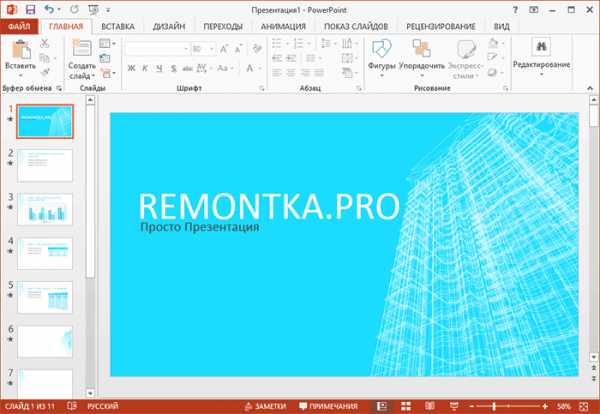Click the Shapes (Фигуры) icon
Screen dimensions: 600x414
tap(382, 49)
